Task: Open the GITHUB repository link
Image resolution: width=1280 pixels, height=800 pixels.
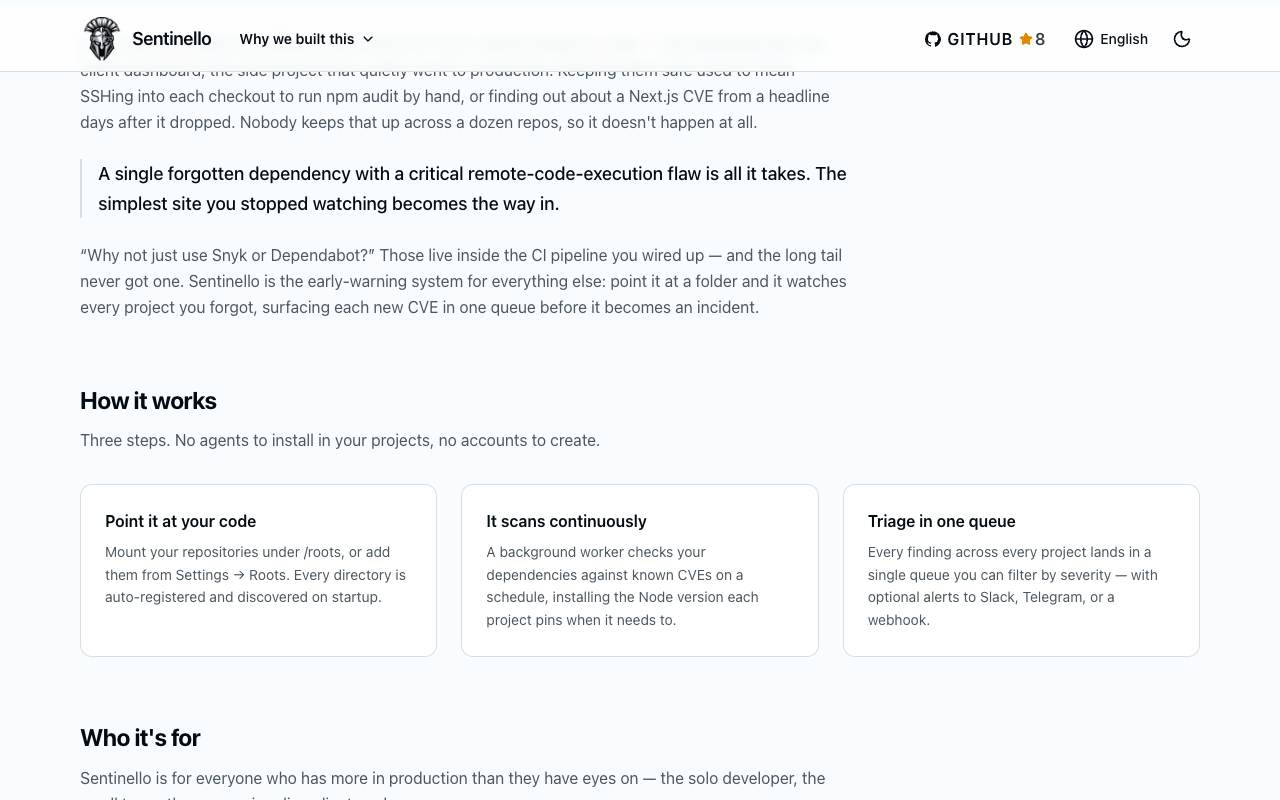Action: coord(984,39)
